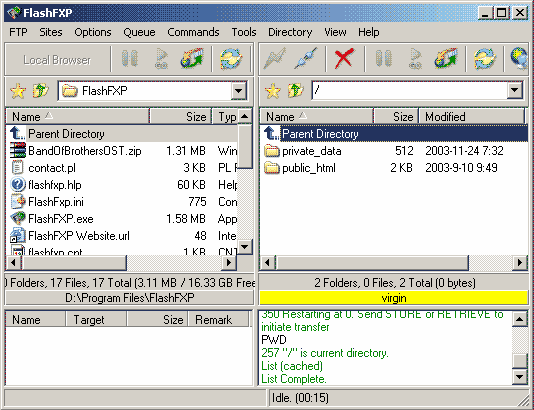Click the up-folder icon in local pane
Viewport: 534px width, 410px height.
tap(41, 91)
